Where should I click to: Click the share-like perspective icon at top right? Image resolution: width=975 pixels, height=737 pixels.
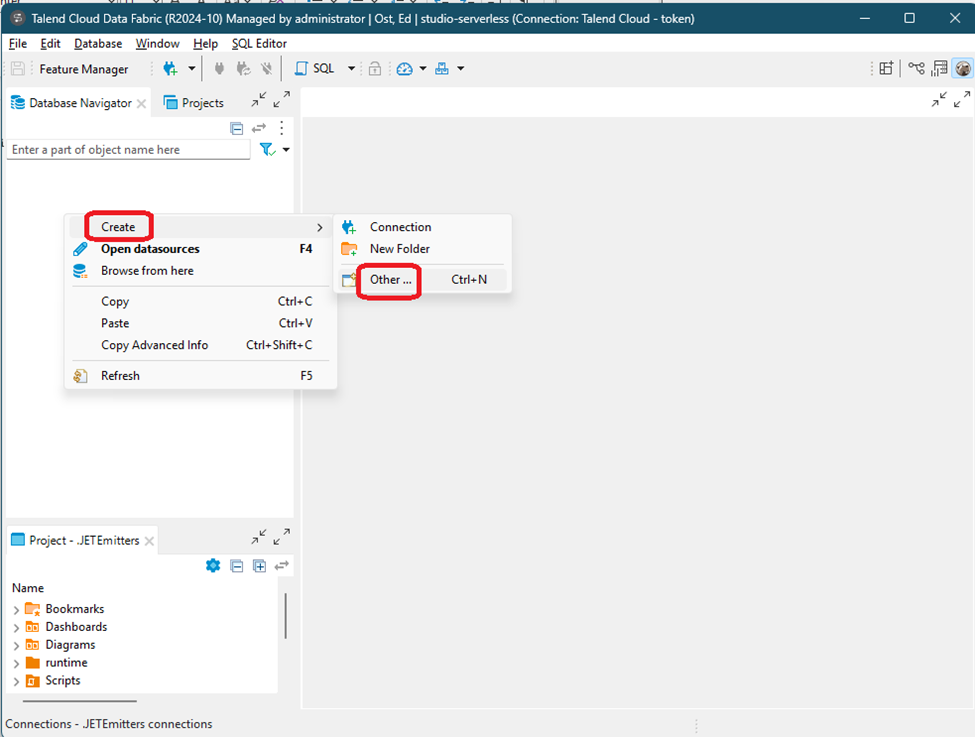(917, 68)
